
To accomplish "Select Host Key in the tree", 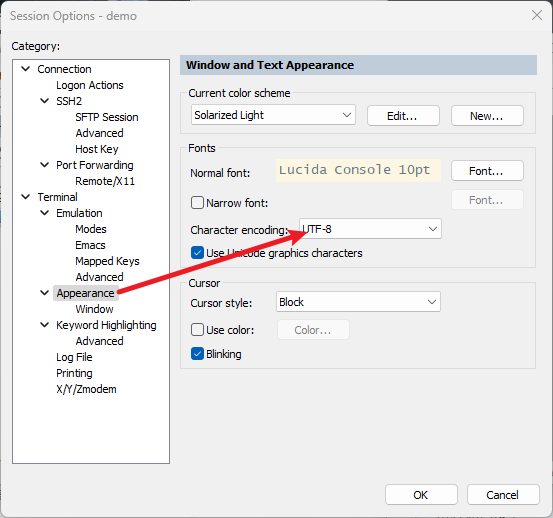I will point(97,149).
